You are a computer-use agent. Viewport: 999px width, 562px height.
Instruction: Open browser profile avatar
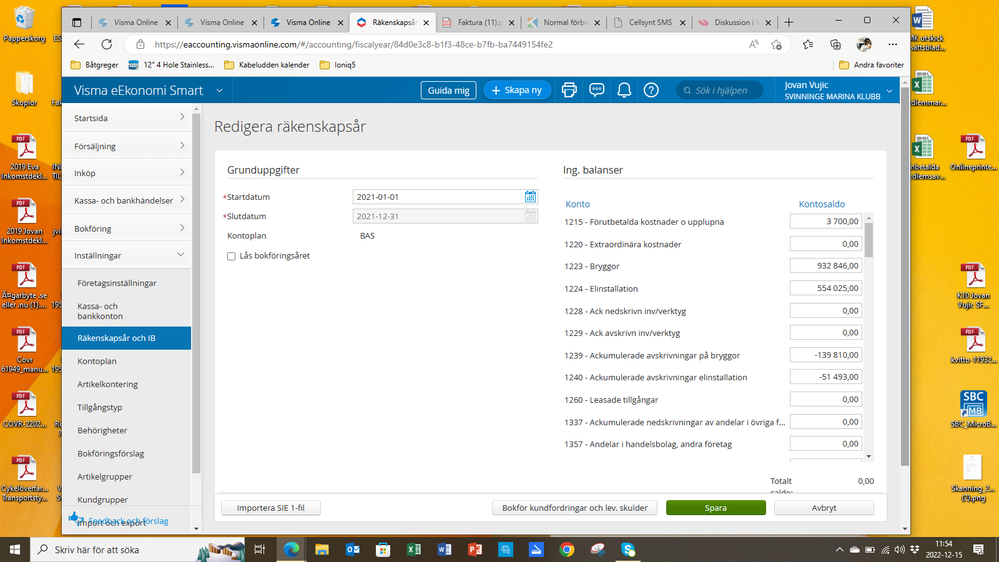(x=864, y=45)
